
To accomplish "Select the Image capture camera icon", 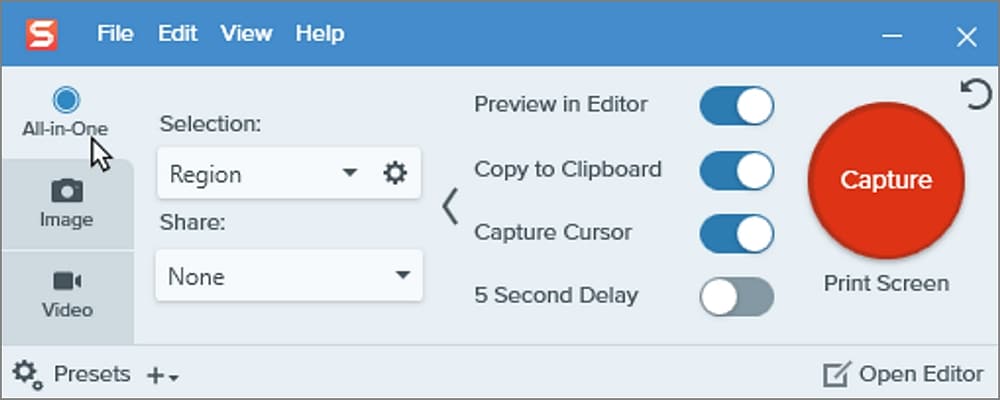I will tap(66, 190).
